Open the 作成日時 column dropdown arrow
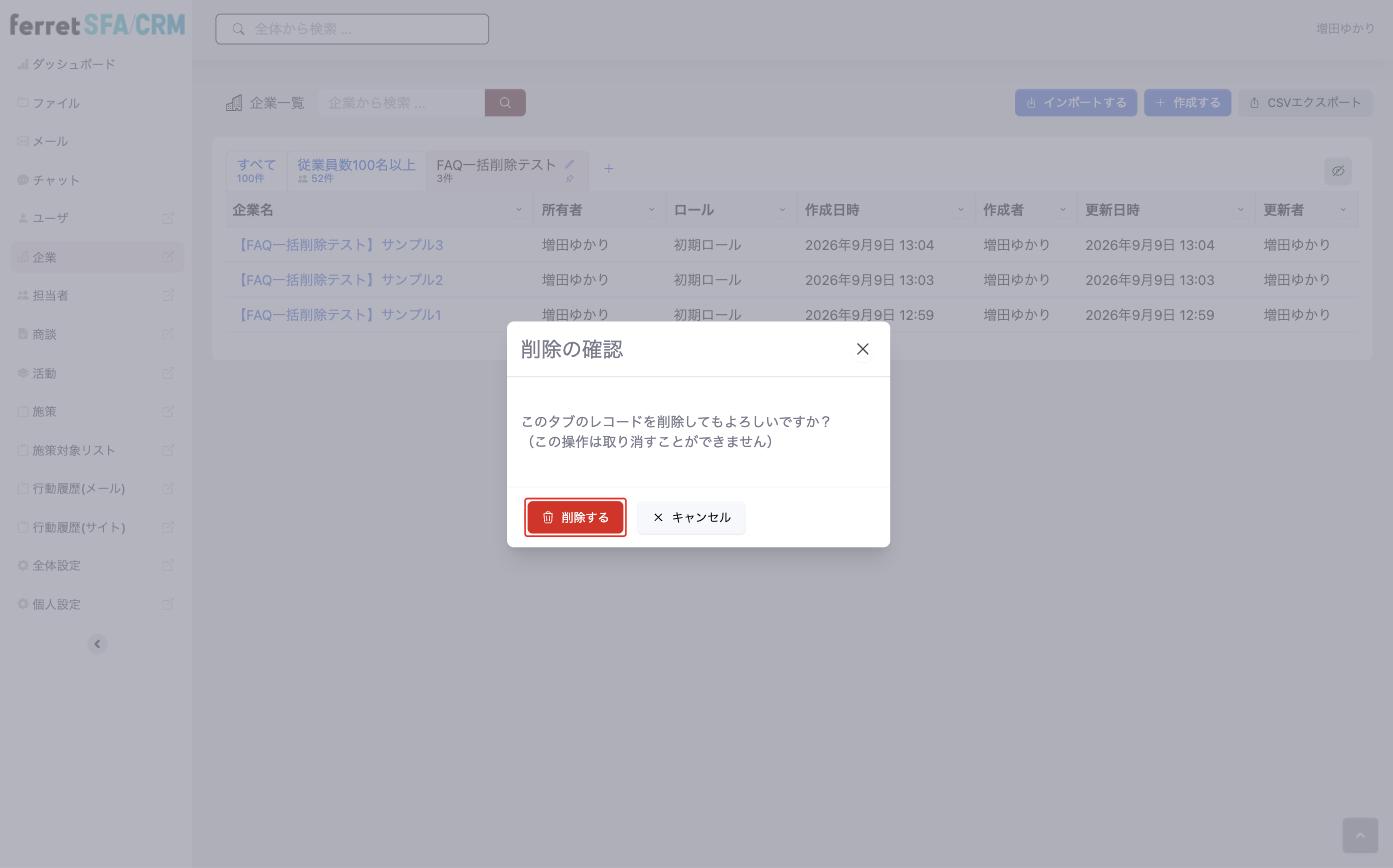This screenshot has height=868, width=1393. point(960,210)
